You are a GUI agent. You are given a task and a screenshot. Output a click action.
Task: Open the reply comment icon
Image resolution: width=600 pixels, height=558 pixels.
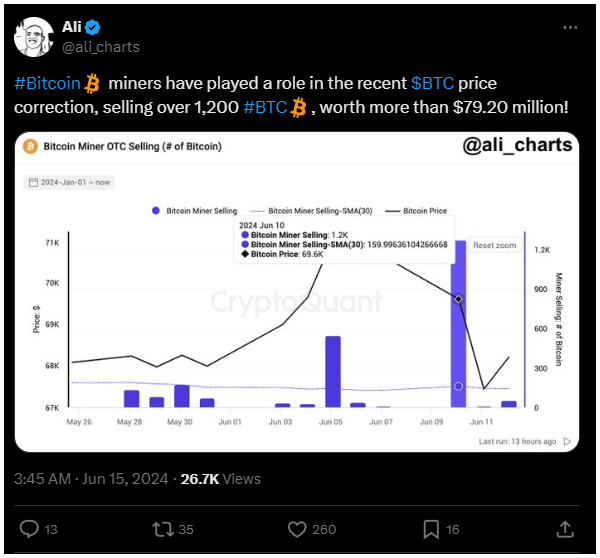(29, 529)
